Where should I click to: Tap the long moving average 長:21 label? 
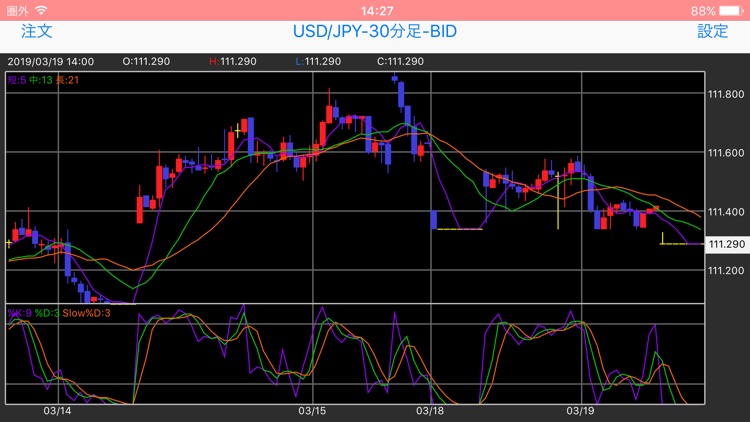[67, 80]
